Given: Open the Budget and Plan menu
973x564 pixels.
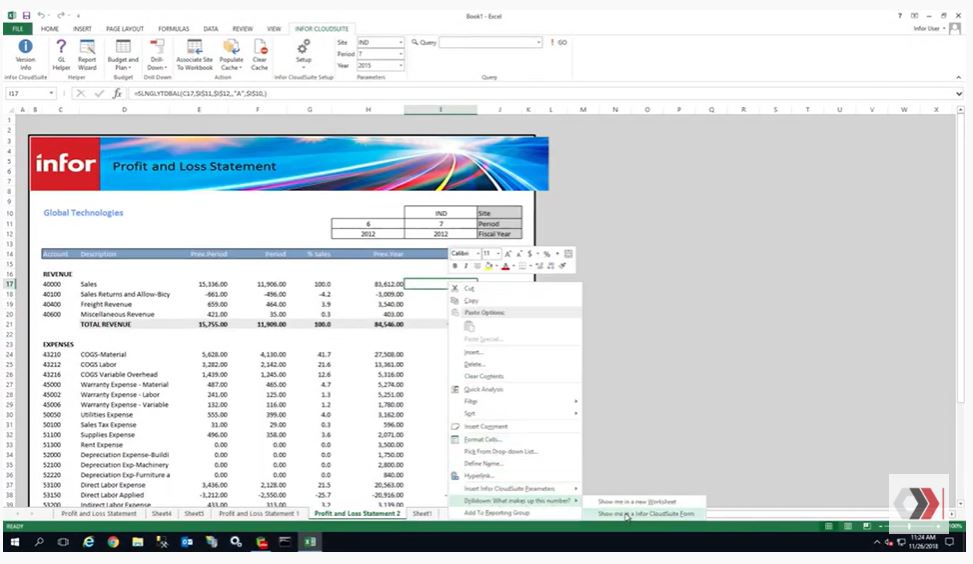Looking at the screenshot, I should tap(123, 55).
